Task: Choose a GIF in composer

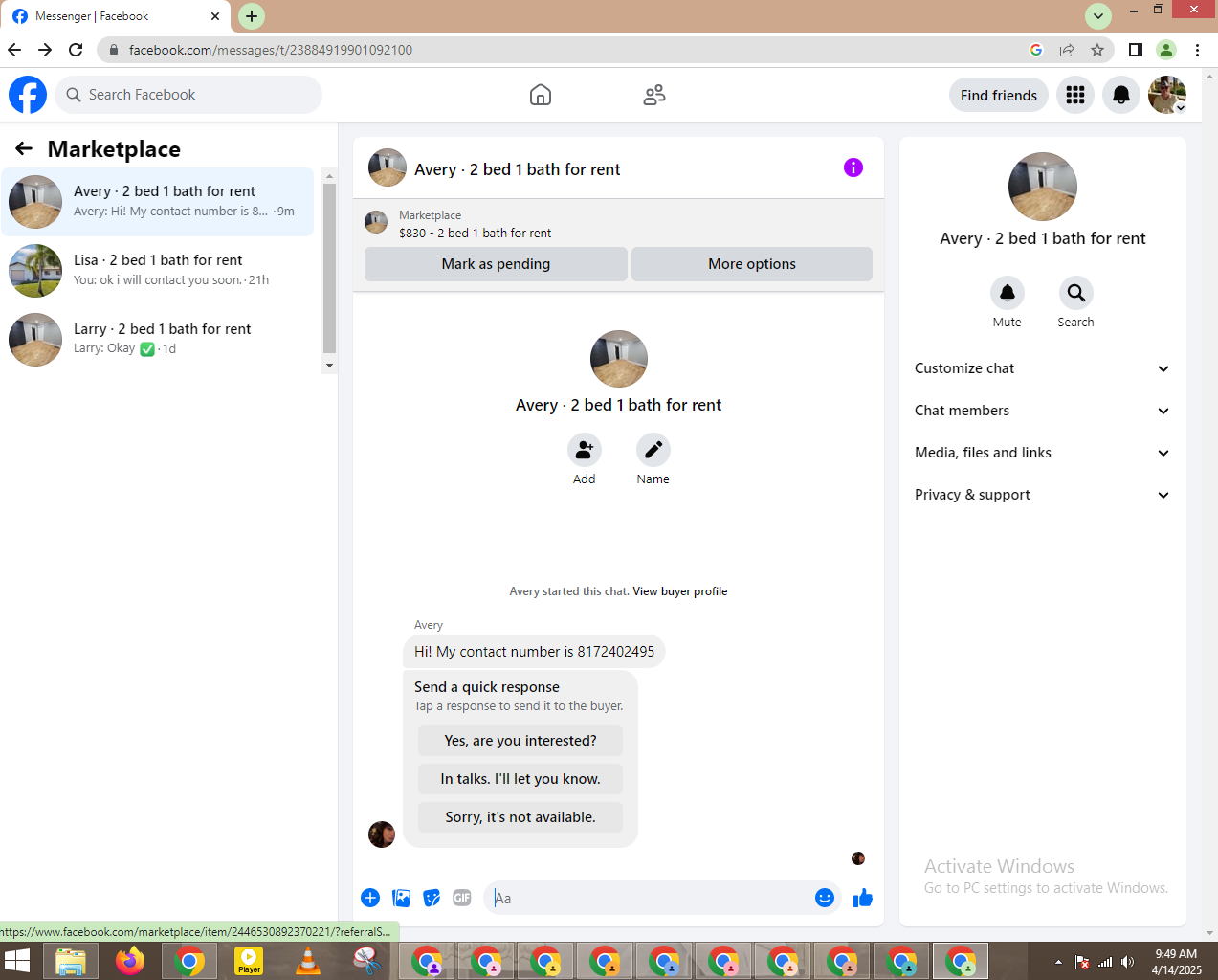Action: pos(462,898)
